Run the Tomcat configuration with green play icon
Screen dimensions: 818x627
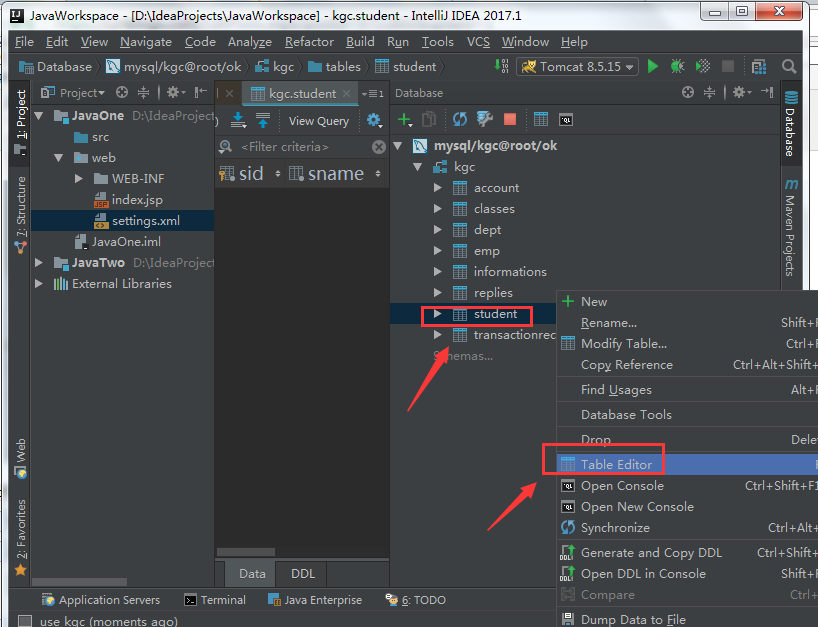tap(652, 66)
